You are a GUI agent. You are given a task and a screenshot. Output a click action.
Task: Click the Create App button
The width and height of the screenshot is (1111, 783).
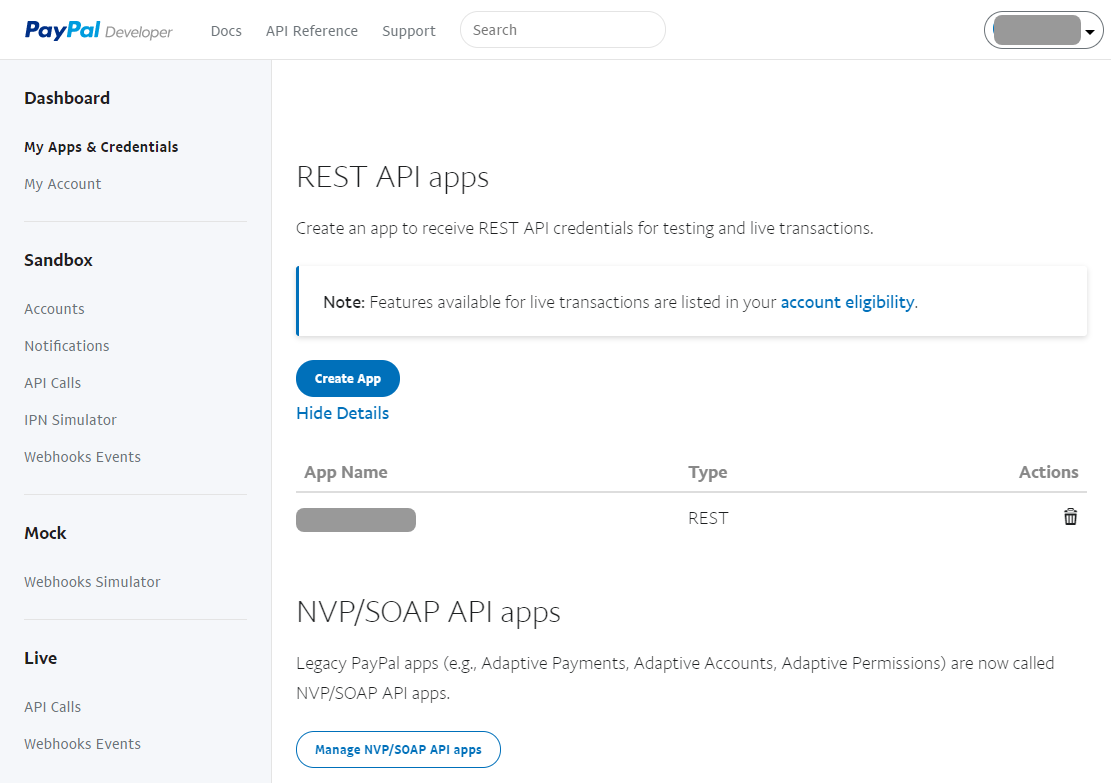coord(347,379)
